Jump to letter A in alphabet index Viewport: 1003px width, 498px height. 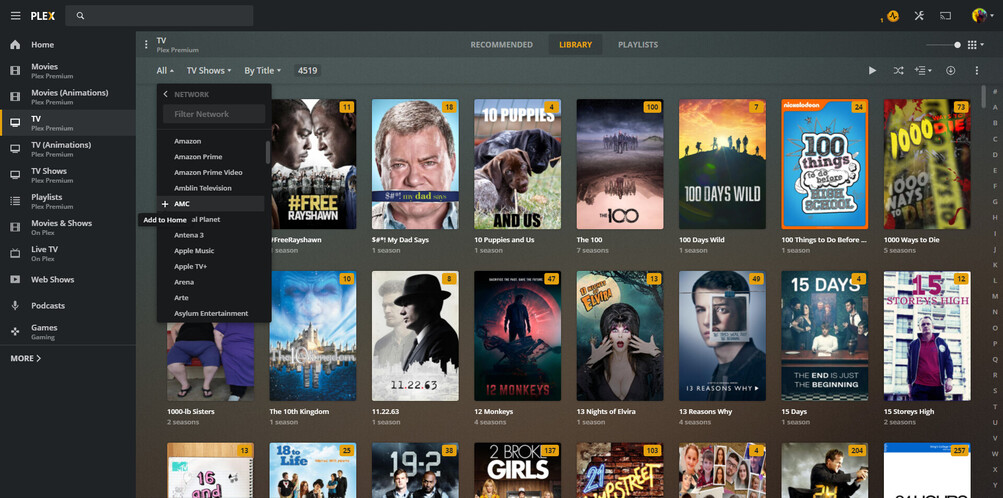tap(995, 107)
